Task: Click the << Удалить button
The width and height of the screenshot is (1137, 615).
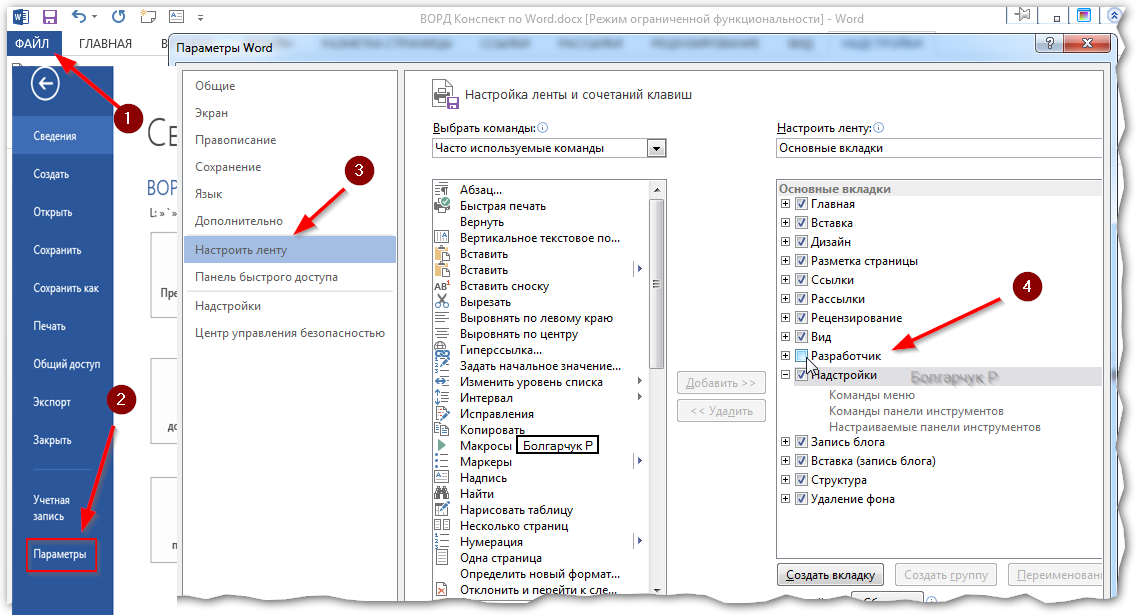Action: (x=722, y=410)
